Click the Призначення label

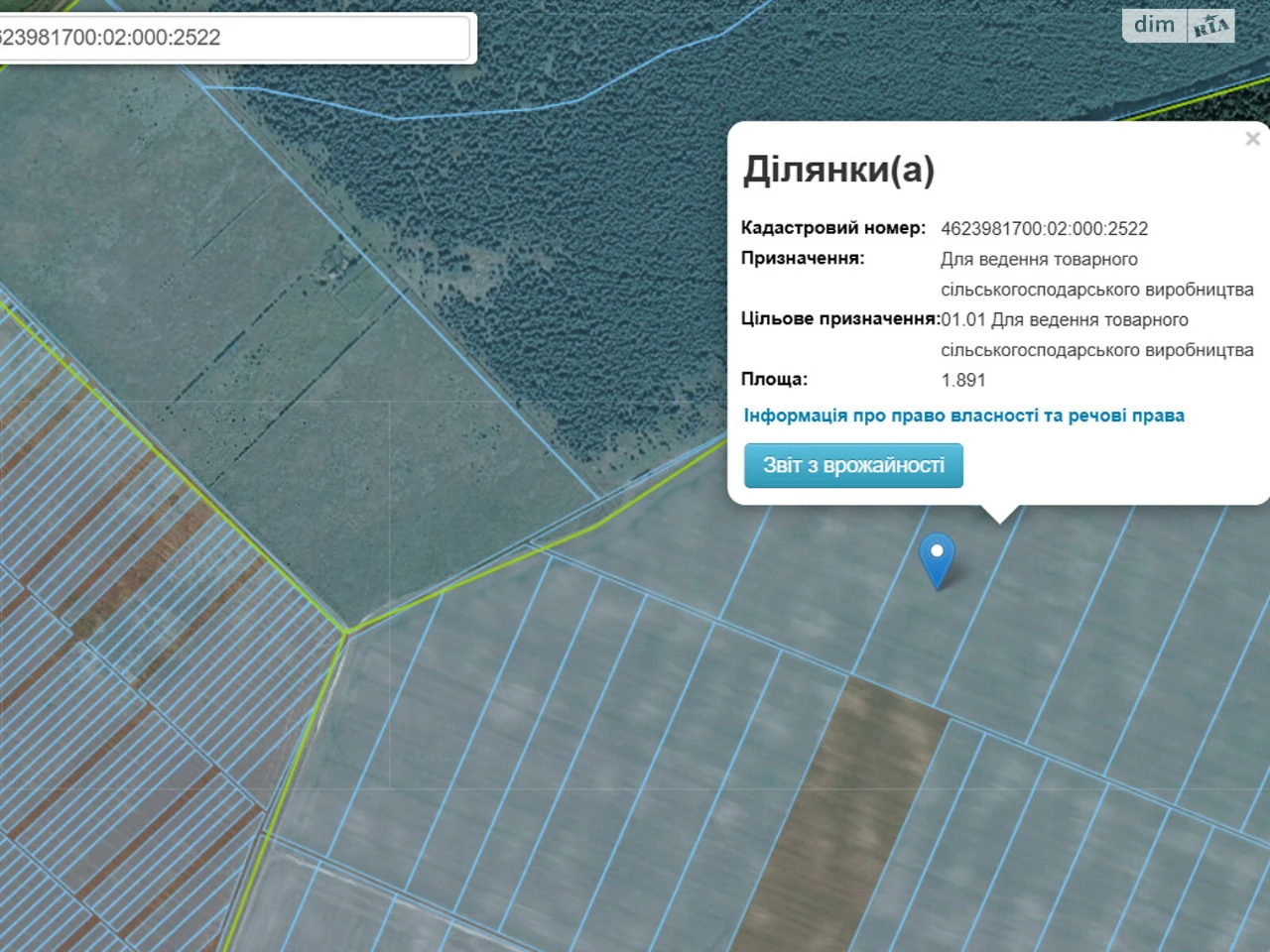point(803,258)
